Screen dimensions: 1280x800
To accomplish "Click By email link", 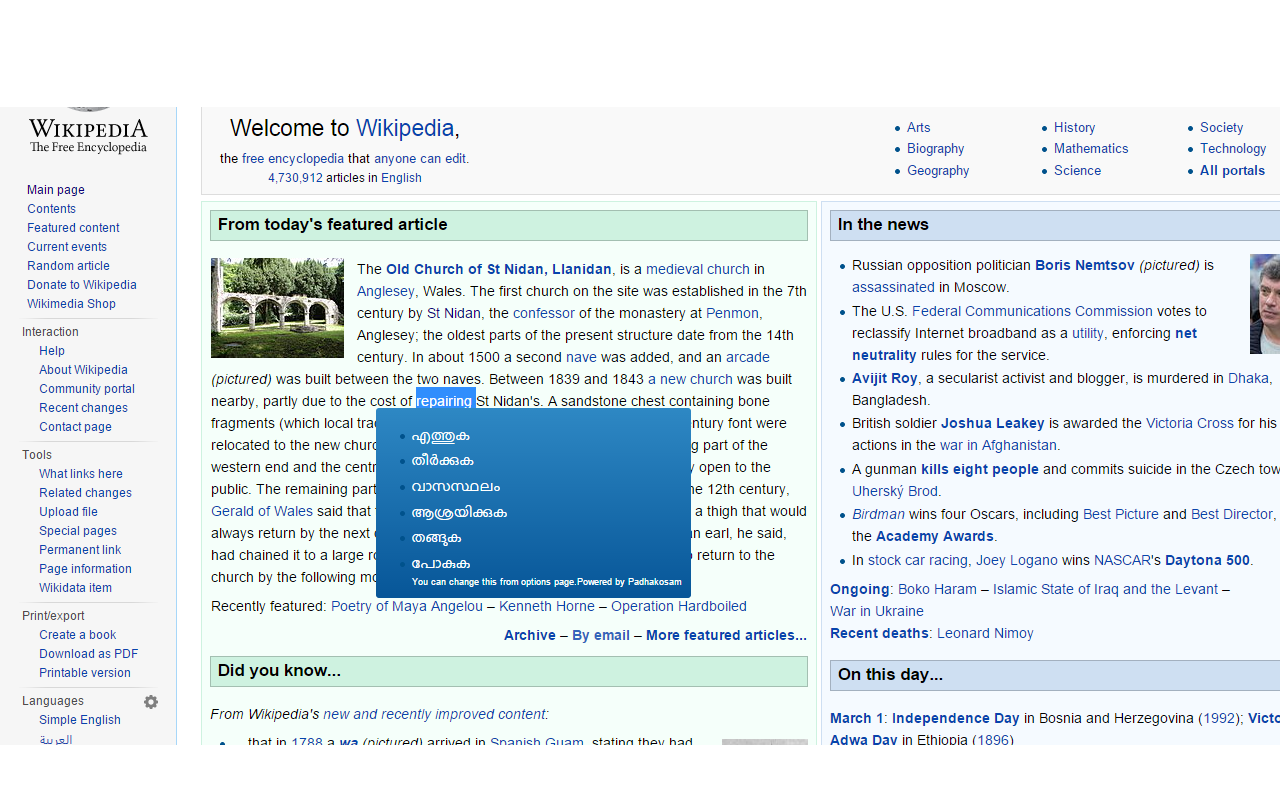I will (601, 636).
